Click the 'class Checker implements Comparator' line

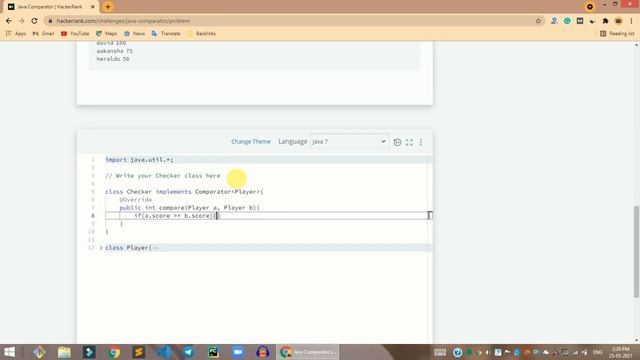click(184, 191)
